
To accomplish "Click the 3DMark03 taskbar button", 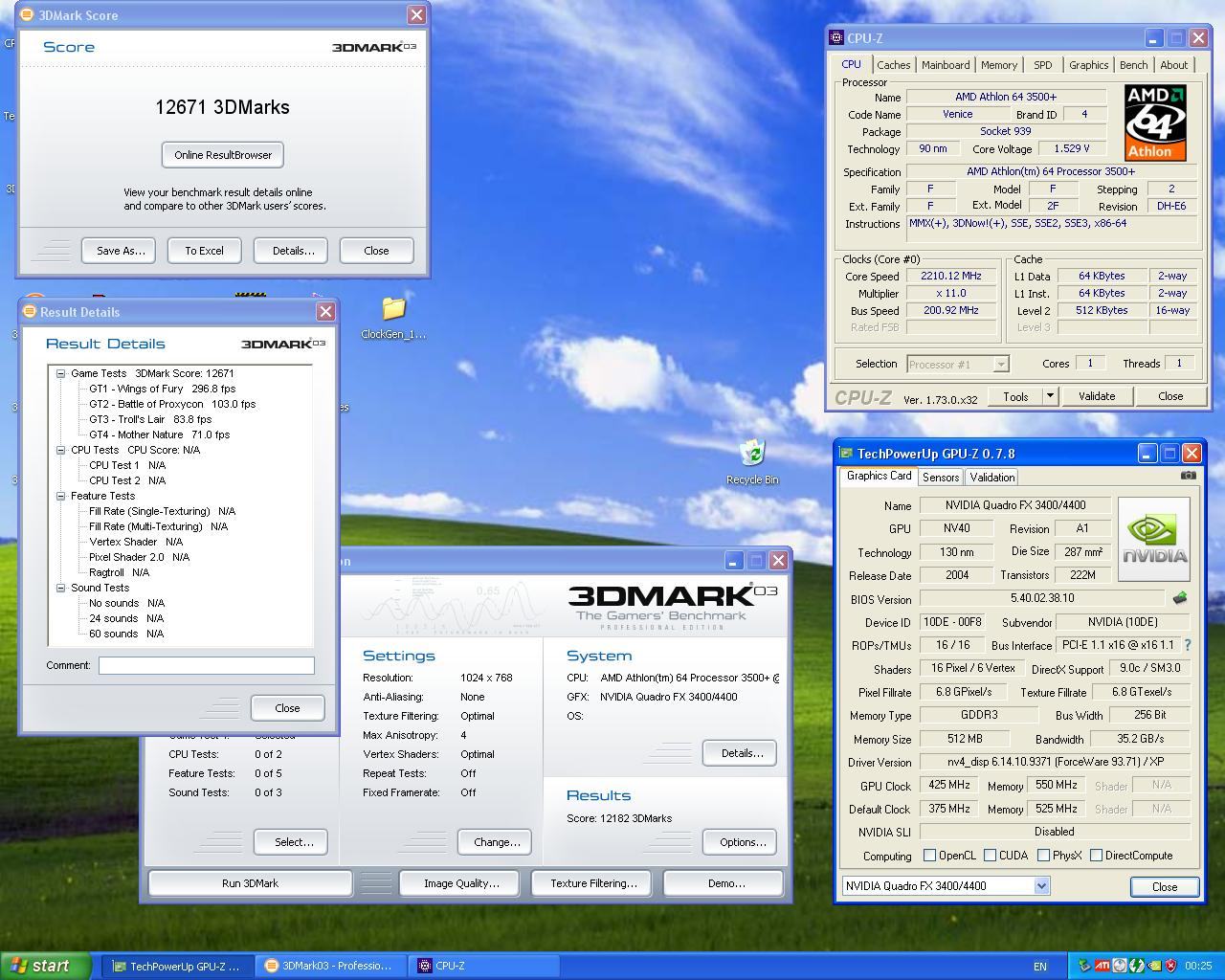I will [330, 967].
